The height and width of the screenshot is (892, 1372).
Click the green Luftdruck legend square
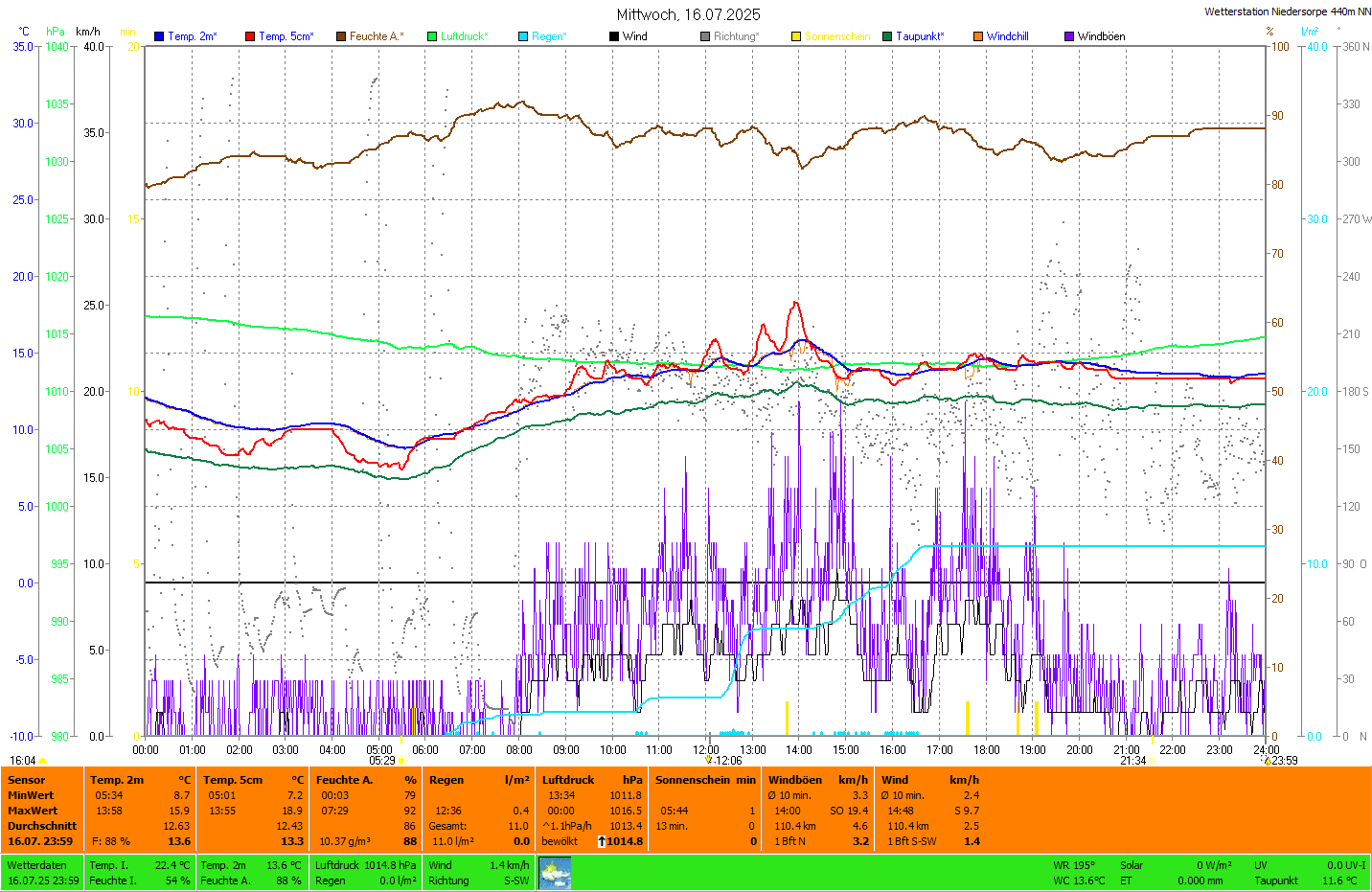[x=432, y=36]
